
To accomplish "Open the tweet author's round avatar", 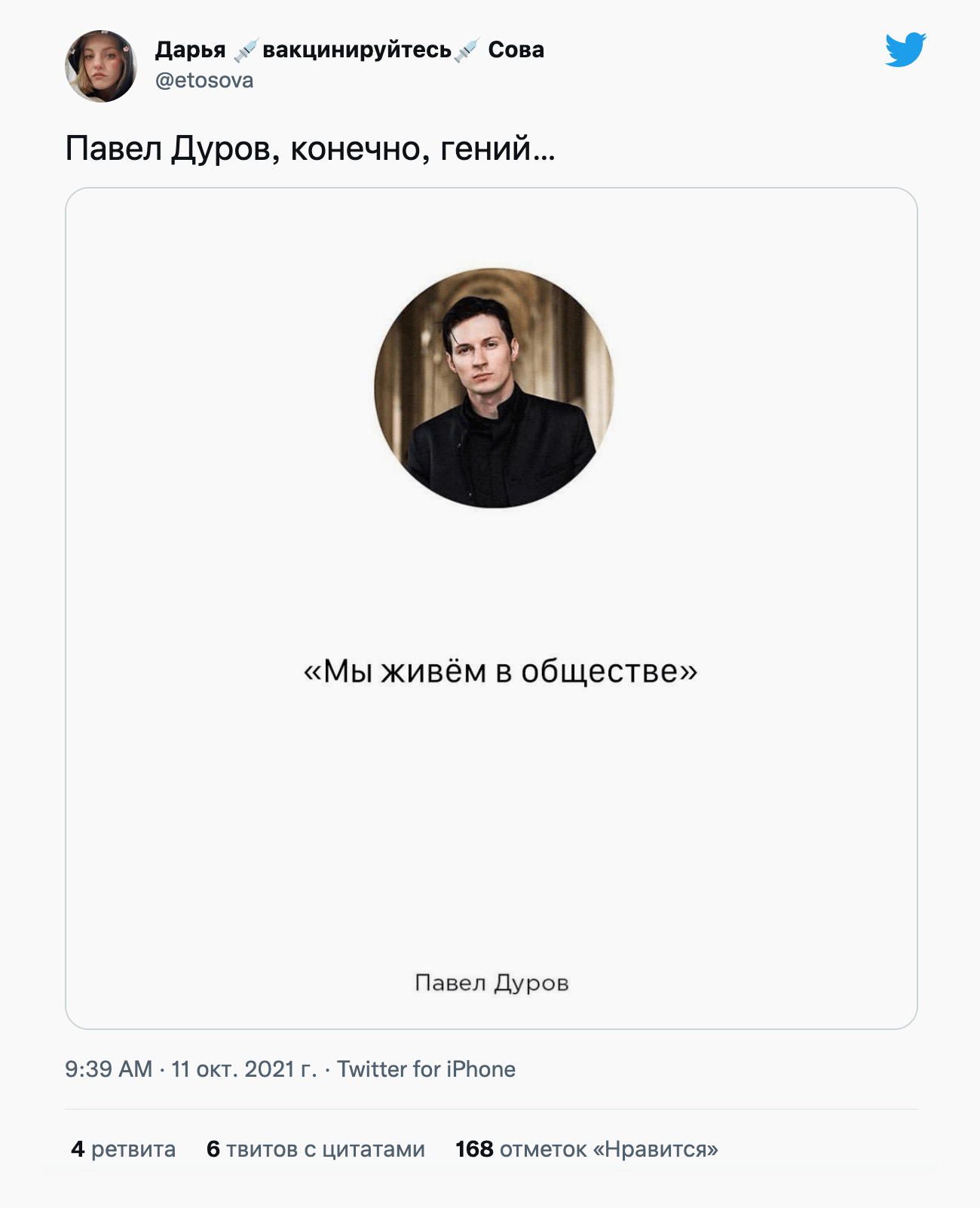I will coord(101,66).
